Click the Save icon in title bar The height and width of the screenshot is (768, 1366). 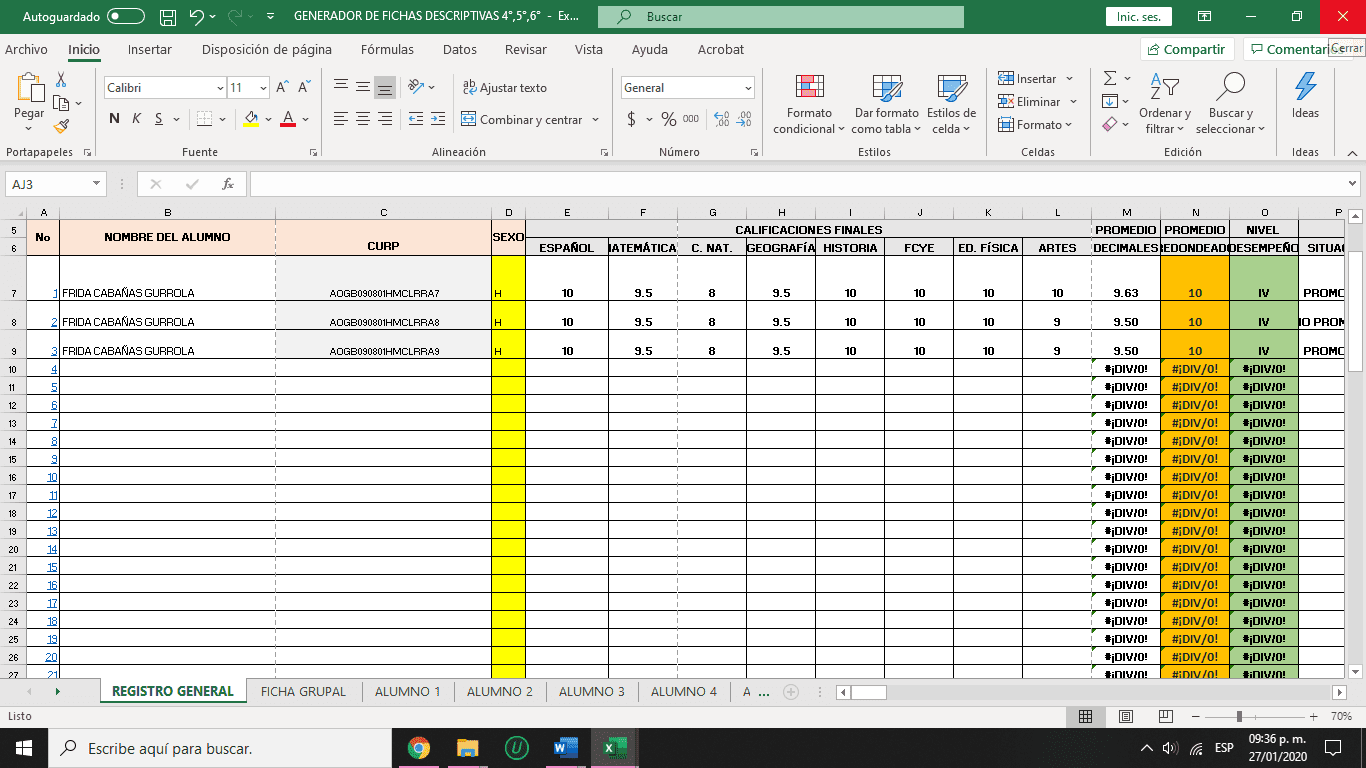pyautogui.click(x=168, y=17)
